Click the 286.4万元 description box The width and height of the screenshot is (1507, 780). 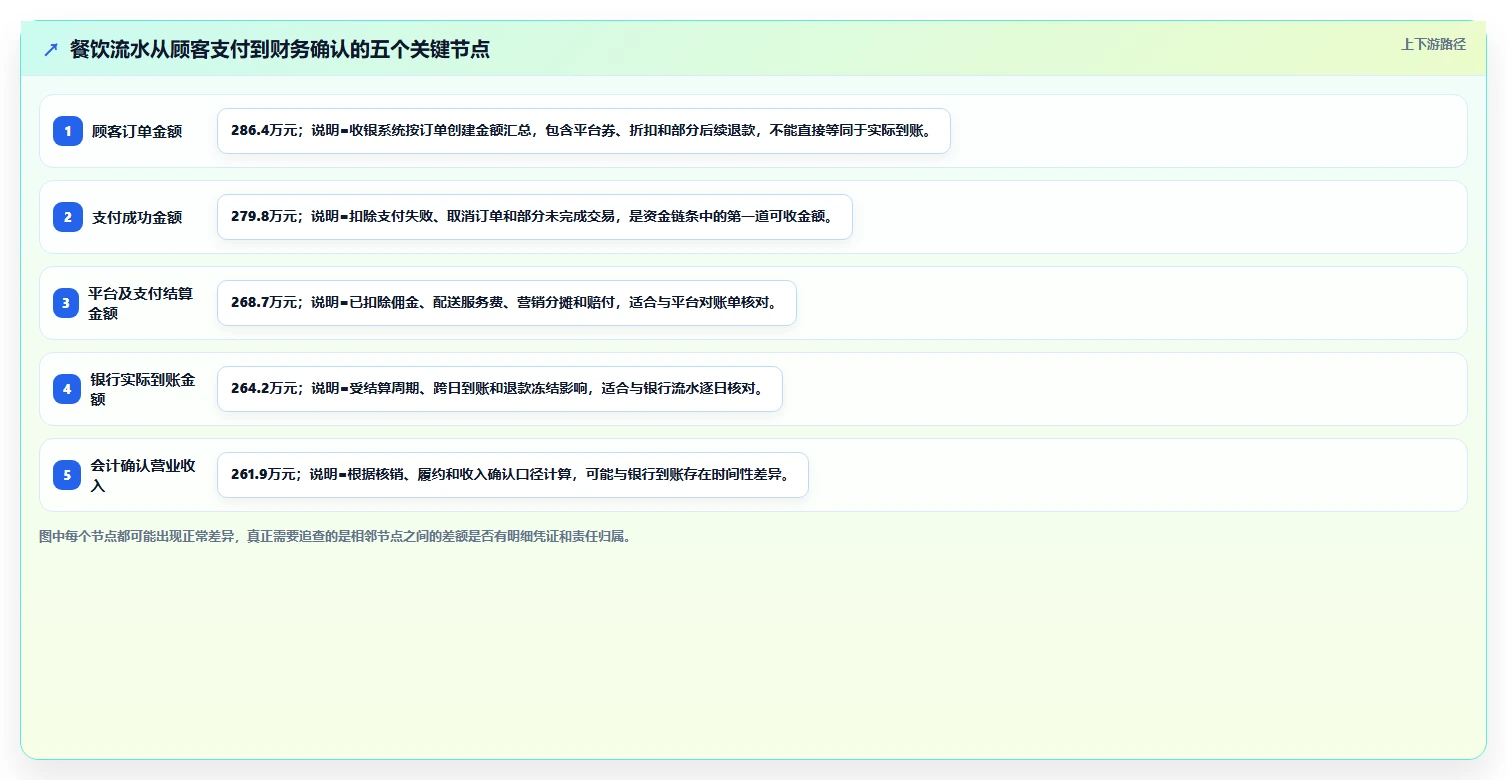coord(583,131)
